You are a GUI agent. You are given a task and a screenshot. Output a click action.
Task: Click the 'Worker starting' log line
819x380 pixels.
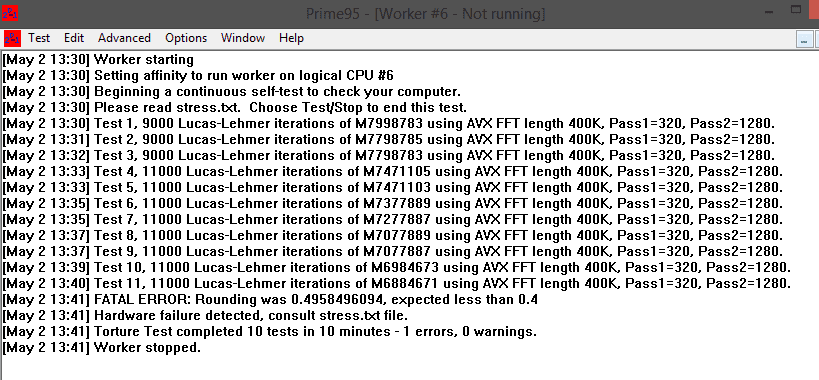pos(98,60)
